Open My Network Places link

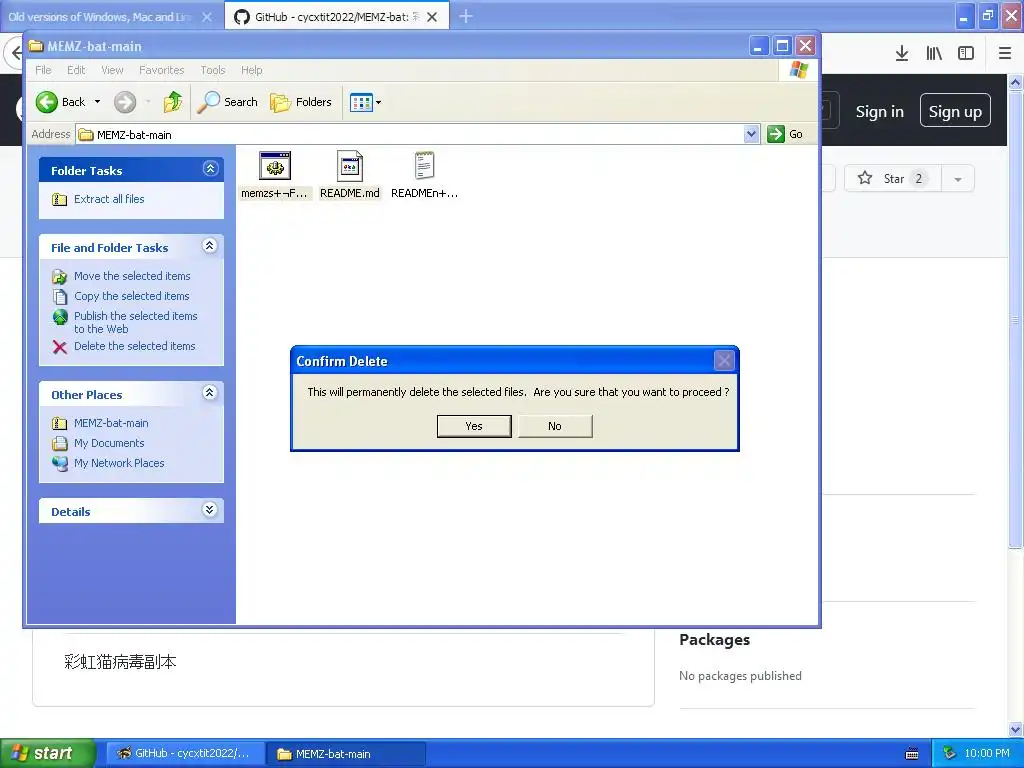pos(119,463)
